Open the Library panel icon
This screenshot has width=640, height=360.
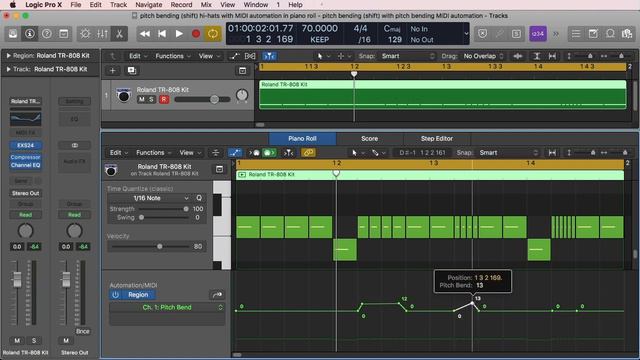pyautogui.click(x=13, y=33)
